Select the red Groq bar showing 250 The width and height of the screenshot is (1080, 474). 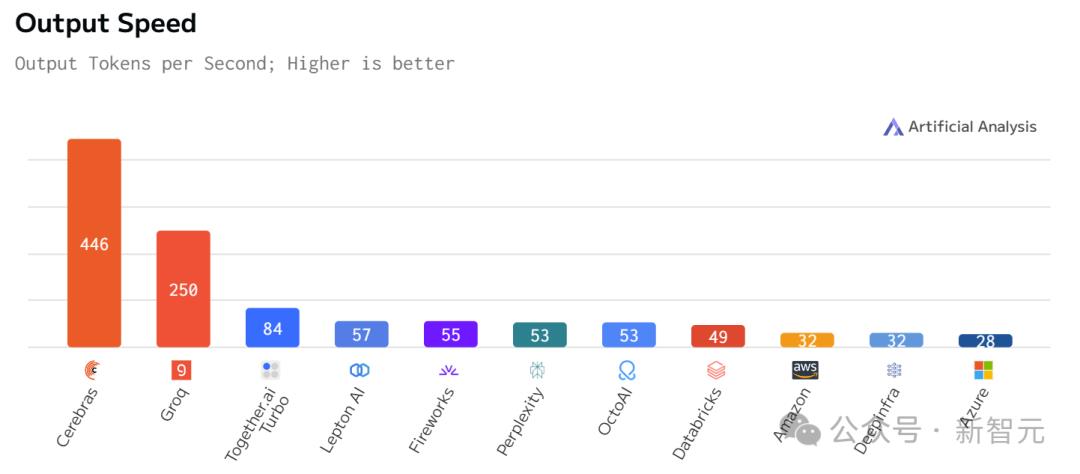click(x=183, y=289)
